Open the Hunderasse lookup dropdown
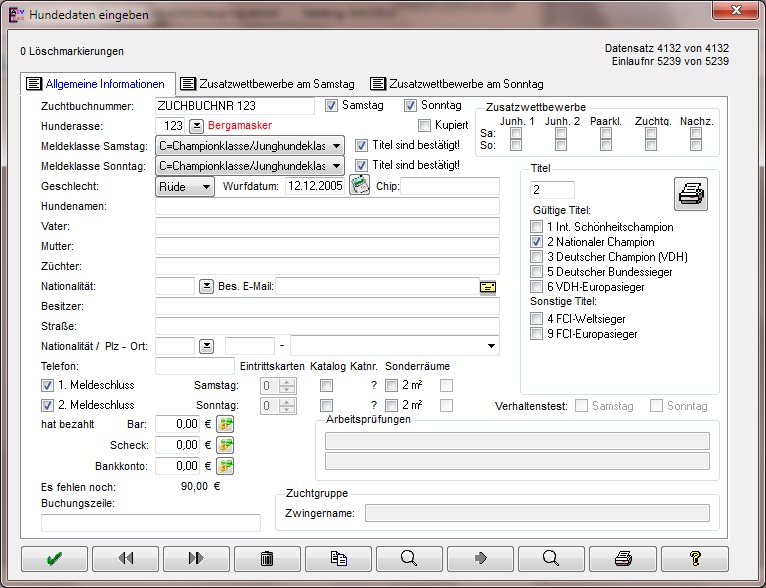This screenshot has width=766, height=588. 196,126
